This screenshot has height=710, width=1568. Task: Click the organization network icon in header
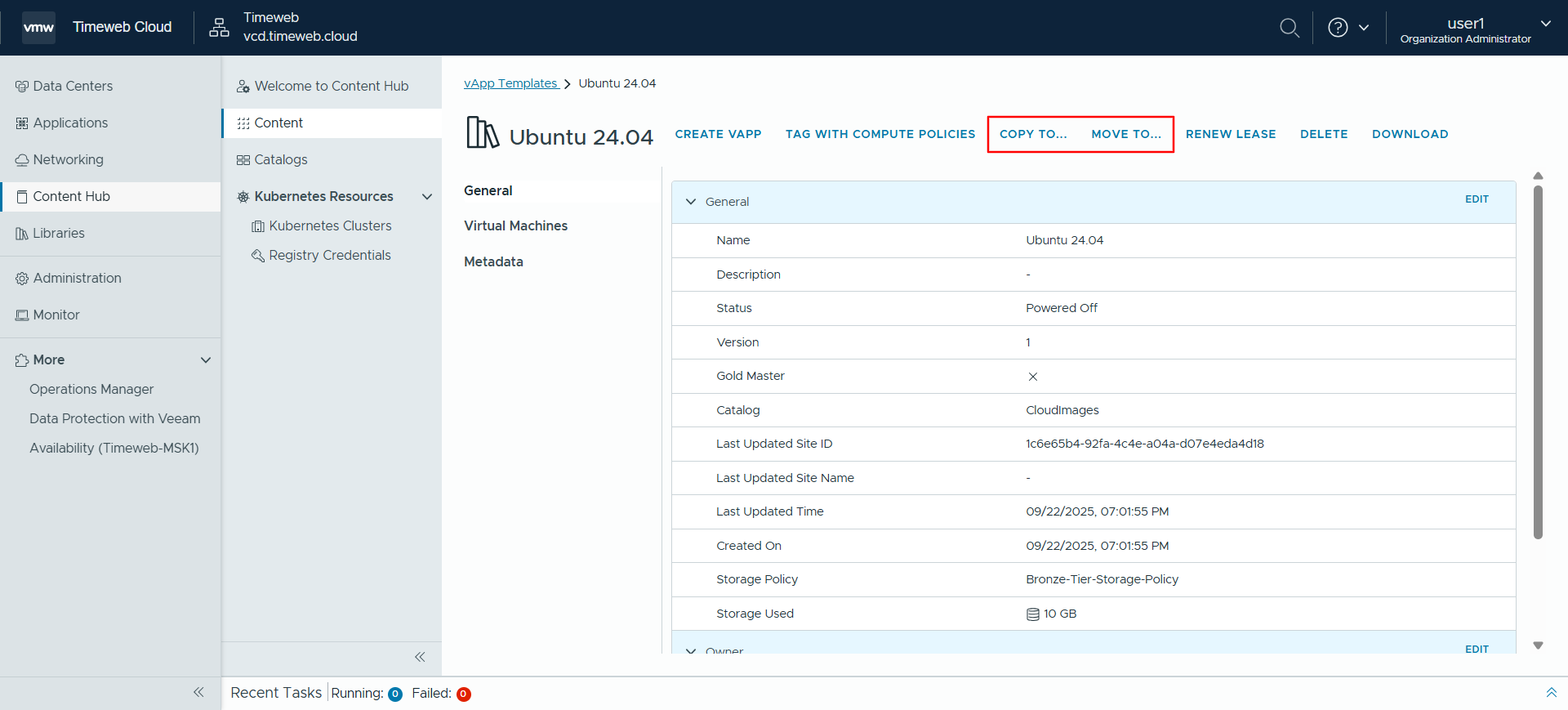(219, 28)
